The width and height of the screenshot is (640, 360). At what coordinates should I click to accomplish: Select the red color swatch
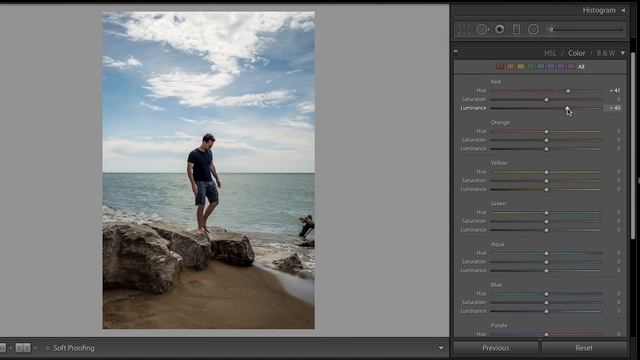tap(500, 67)
